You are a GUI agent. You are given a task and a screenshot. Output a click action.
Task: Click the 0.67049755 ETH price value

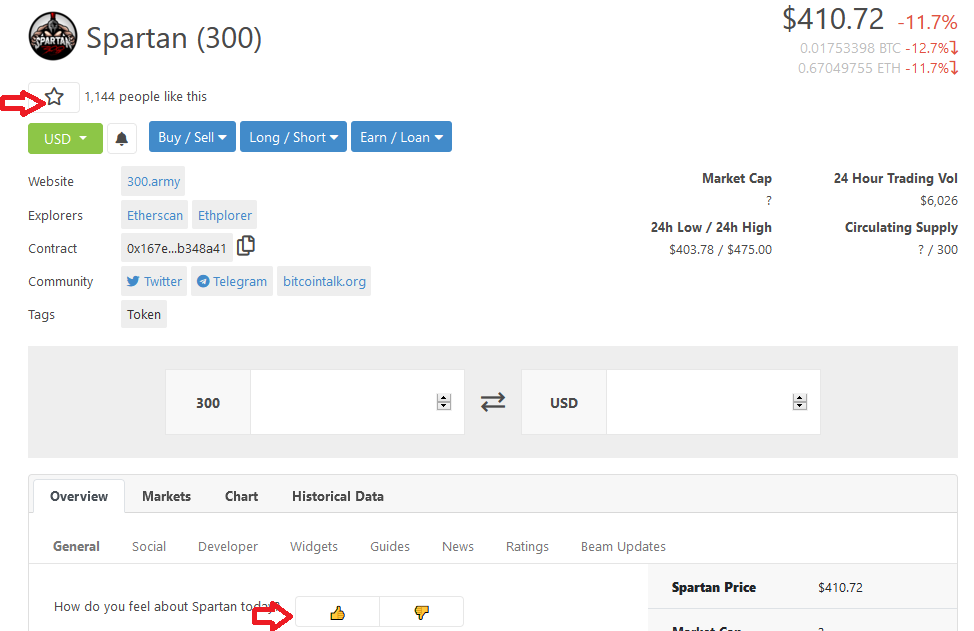[x=849, y=68]
